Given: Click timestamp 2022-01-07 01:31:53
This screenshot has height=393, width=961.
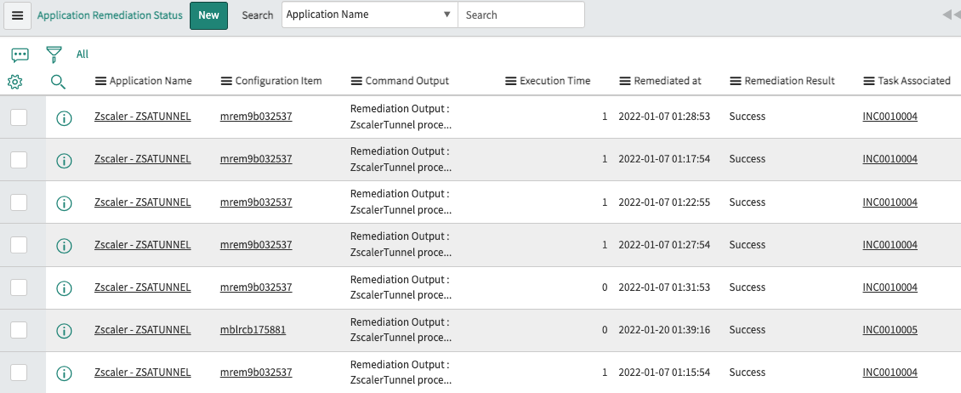Looking at the screenshot, I should pyautogui.click(x=664, y=287).
